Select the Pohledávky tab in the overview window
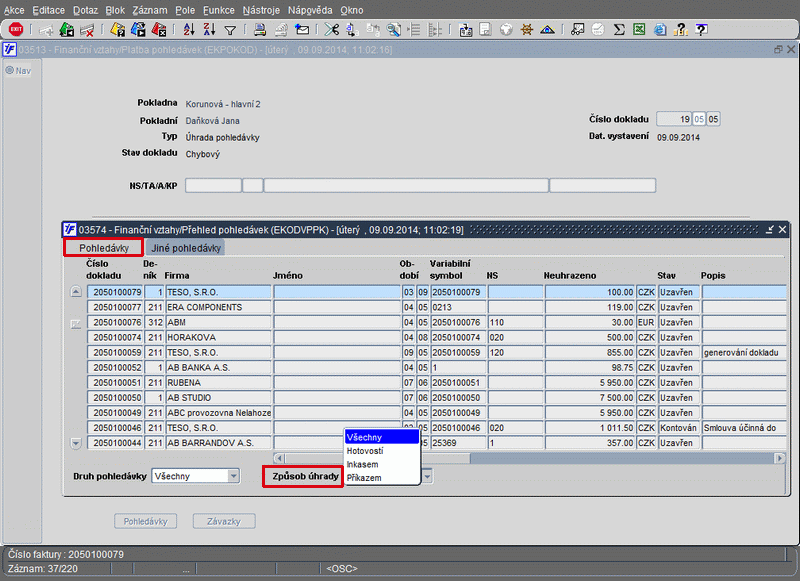The image size is (800, 581). click(x=104, y=248)
